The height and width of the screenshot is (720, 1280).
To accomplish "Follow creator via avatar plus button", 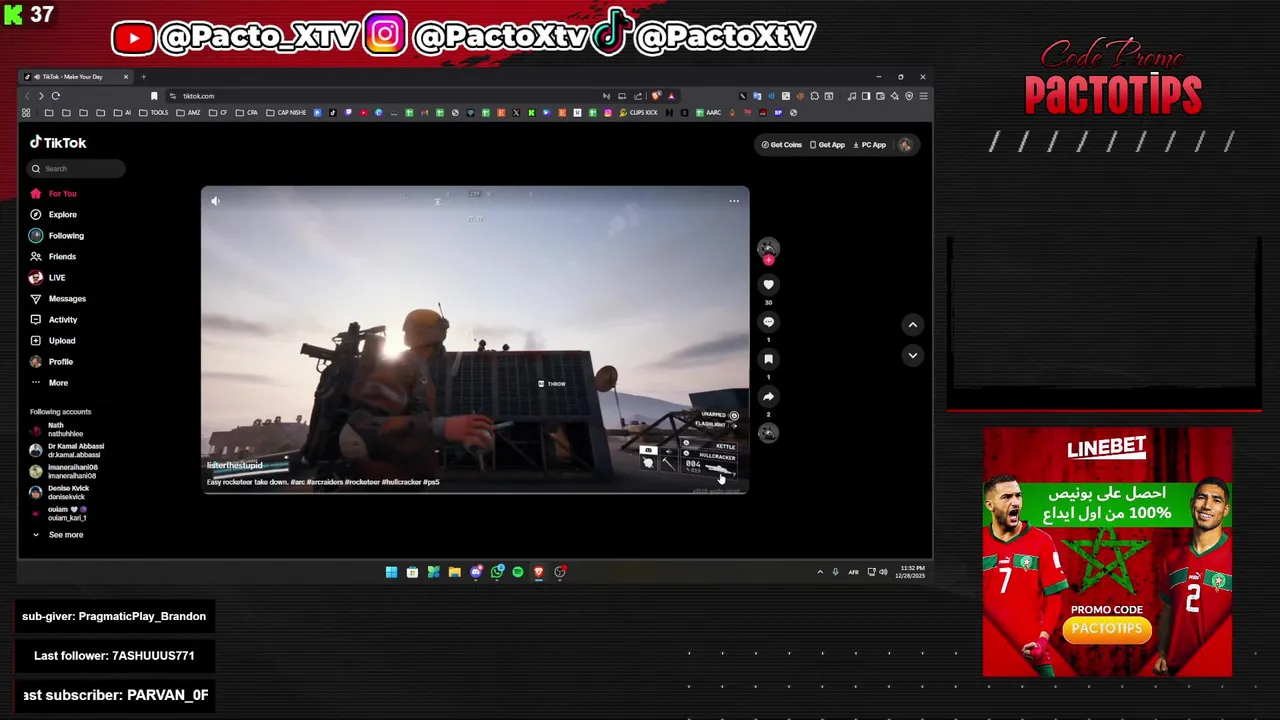I will (768, 260).
